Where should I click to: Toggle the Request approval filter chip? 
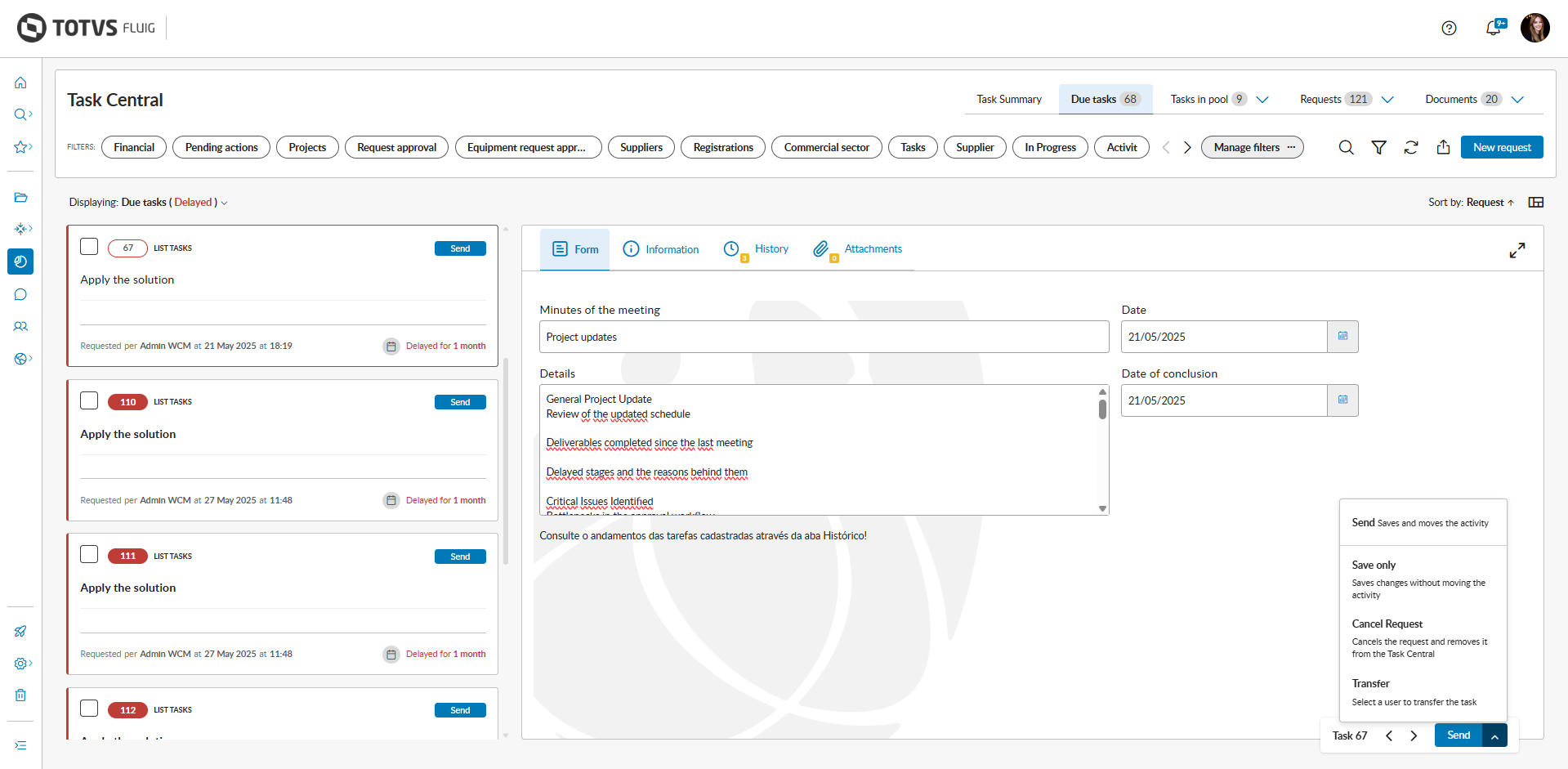click(397, 147)
